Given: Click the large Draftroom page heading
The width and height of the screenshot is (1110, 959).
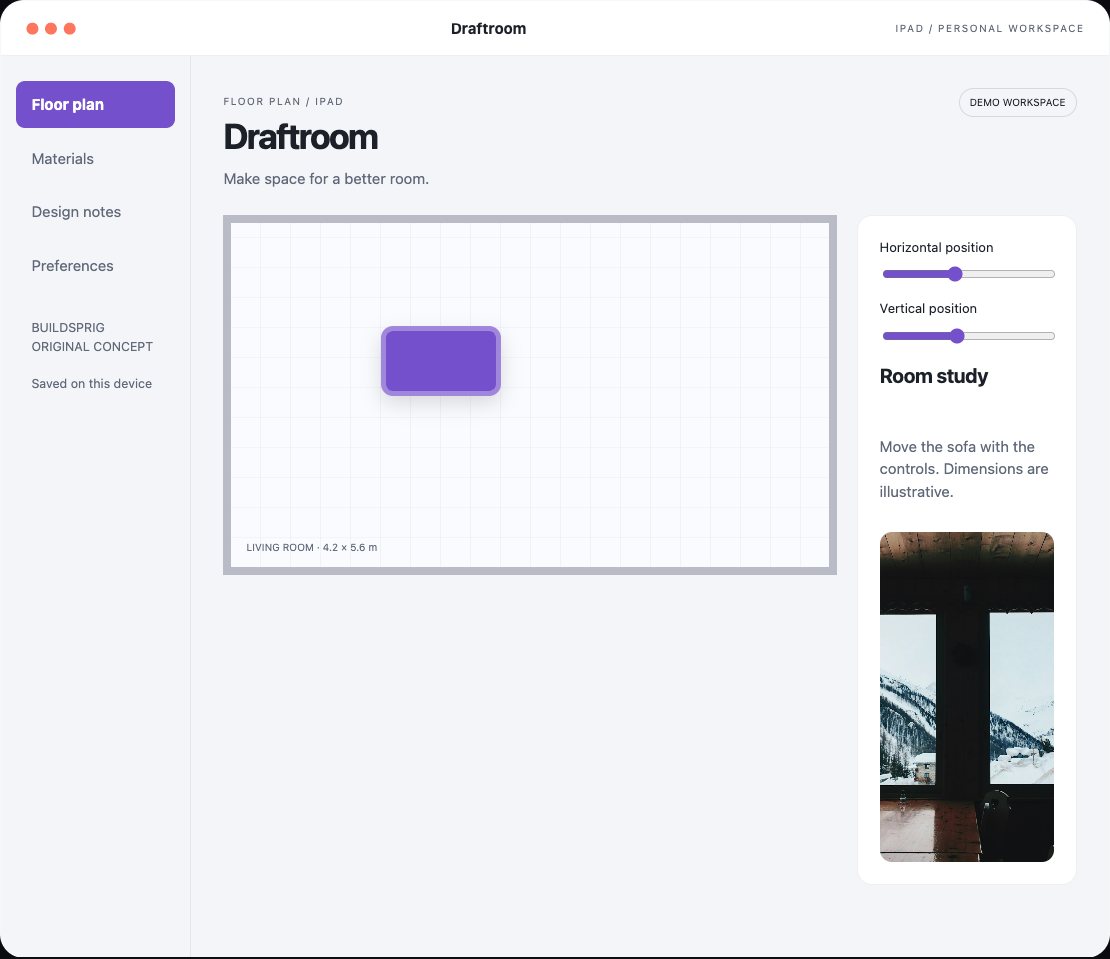Looking at the screenshot, I should point(300,137).
